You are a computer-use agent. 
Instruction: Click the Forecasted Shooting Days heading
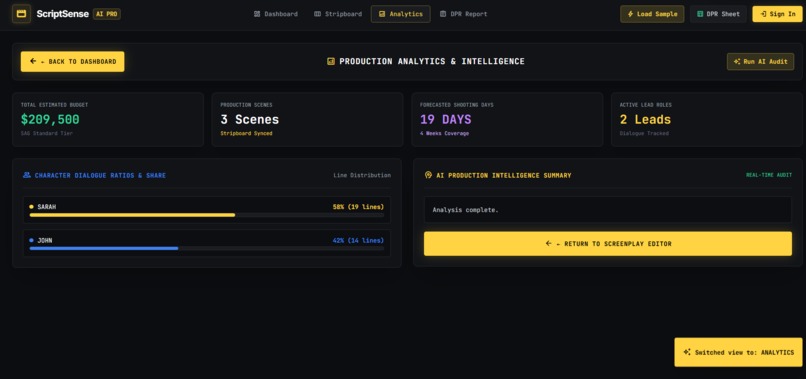(x=457, y=105)
